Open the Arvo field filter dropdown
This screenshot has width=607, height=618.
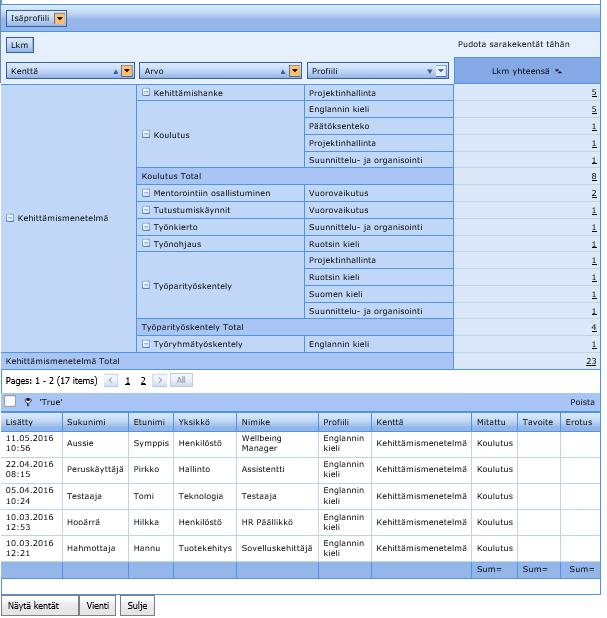click(x=295, y=71)
